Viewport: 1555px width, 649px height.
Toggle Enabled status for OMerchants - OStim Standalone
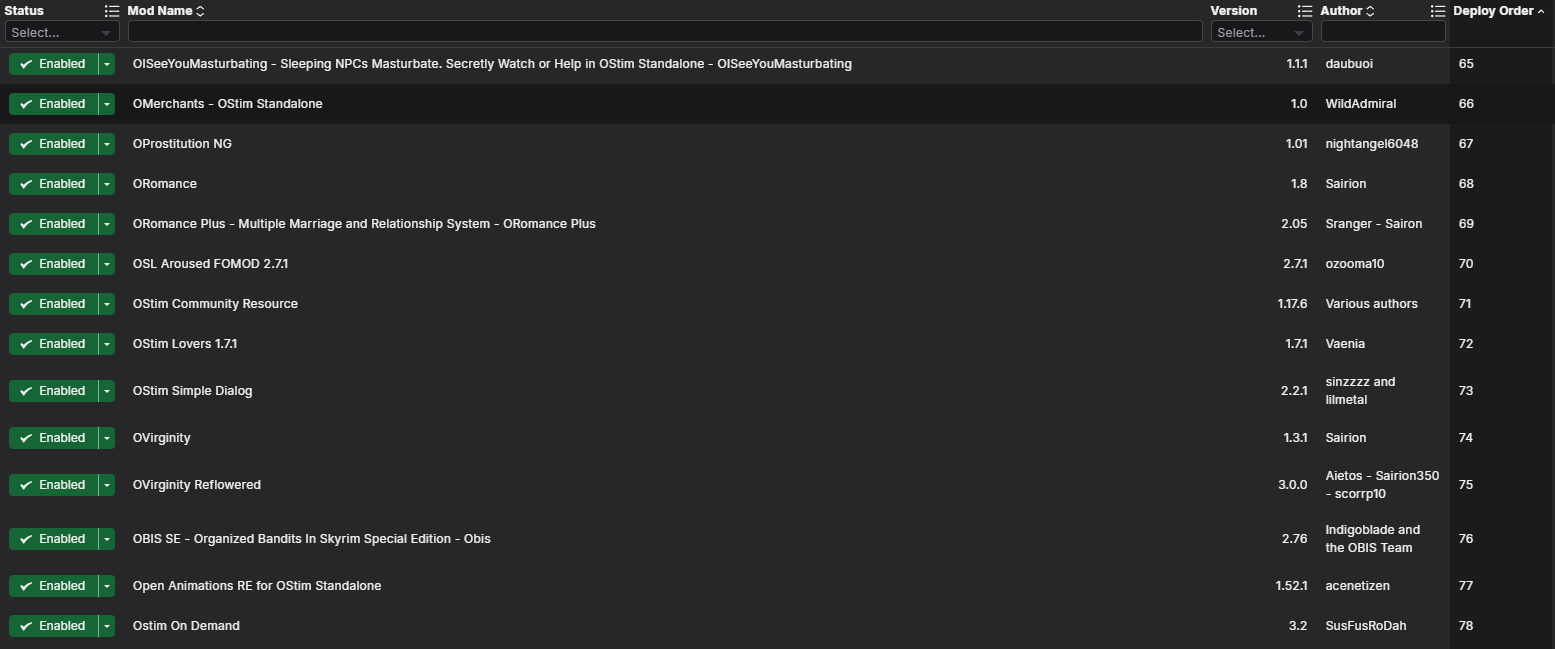coord(53,104)
